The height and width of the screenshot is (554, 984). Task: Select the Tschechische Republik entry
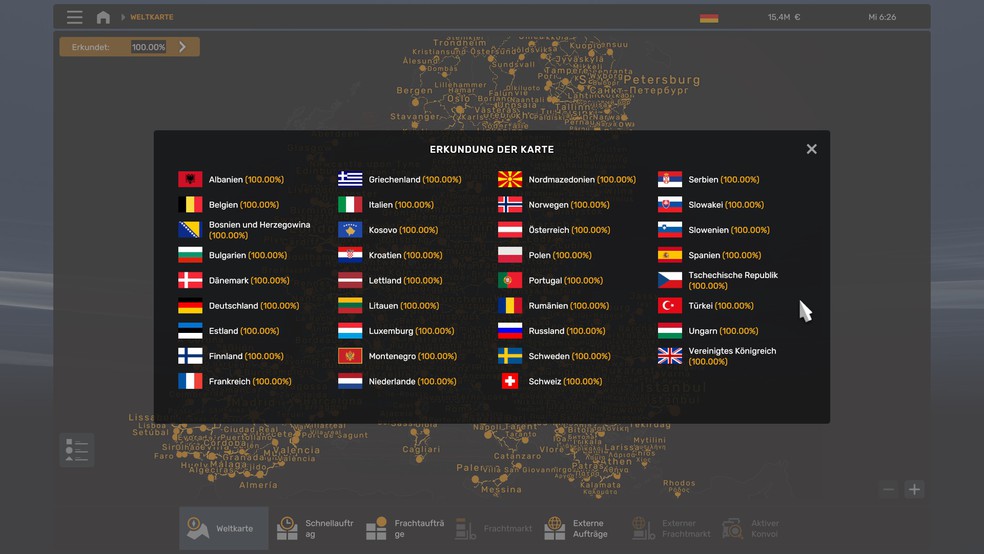pyautogui.click(x=718, y=280)
